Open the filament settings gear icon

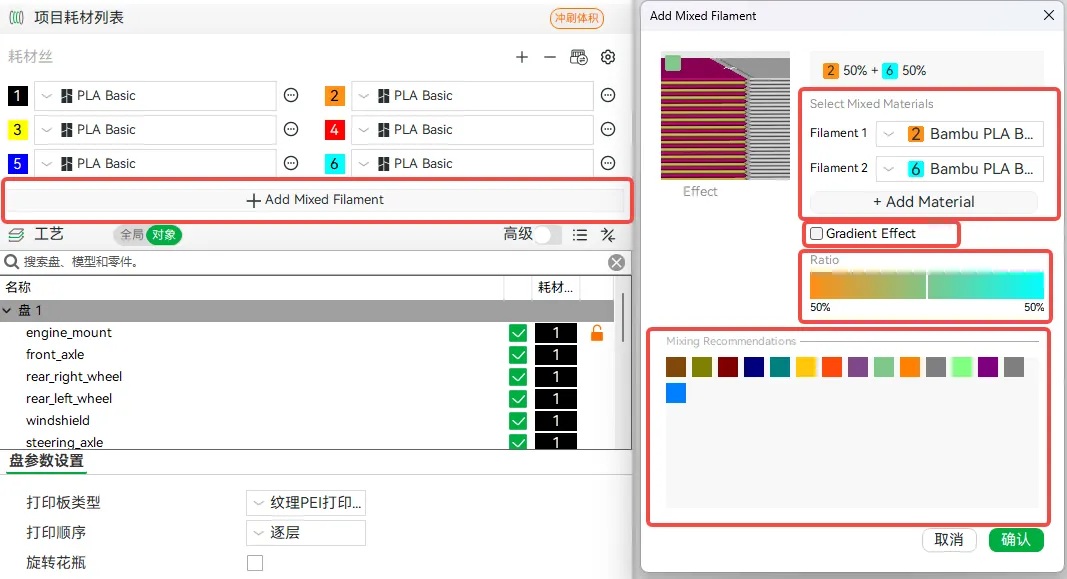608,57
